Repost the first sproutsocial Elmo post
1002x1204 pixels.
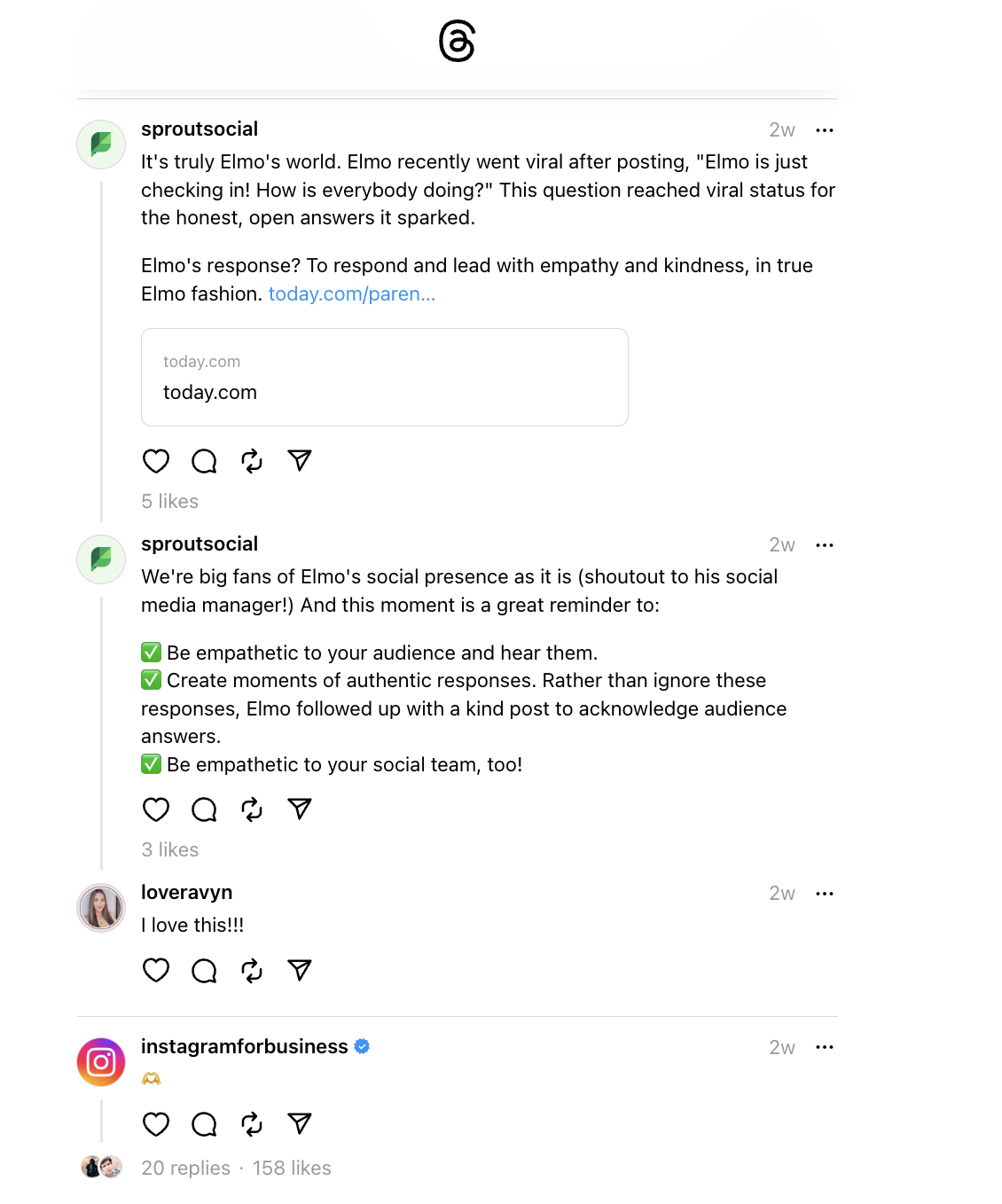click(x=252, y=461)
